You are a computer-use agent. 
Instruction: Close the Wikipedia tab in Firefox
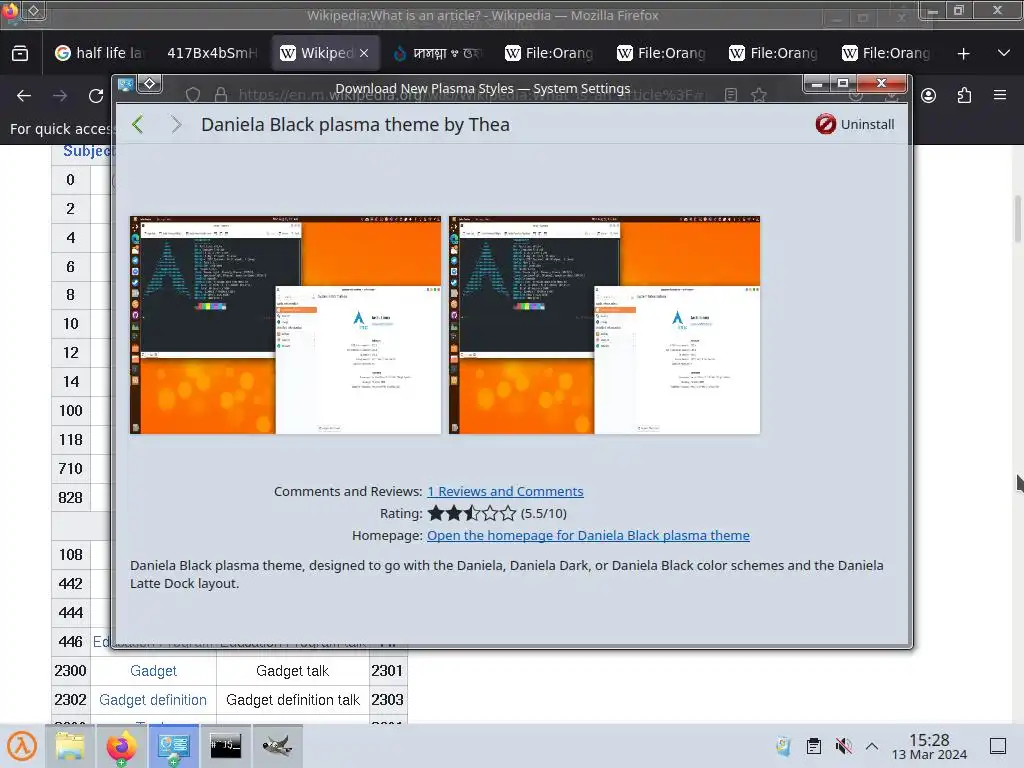pyautogui.click(x=364, y=53)
